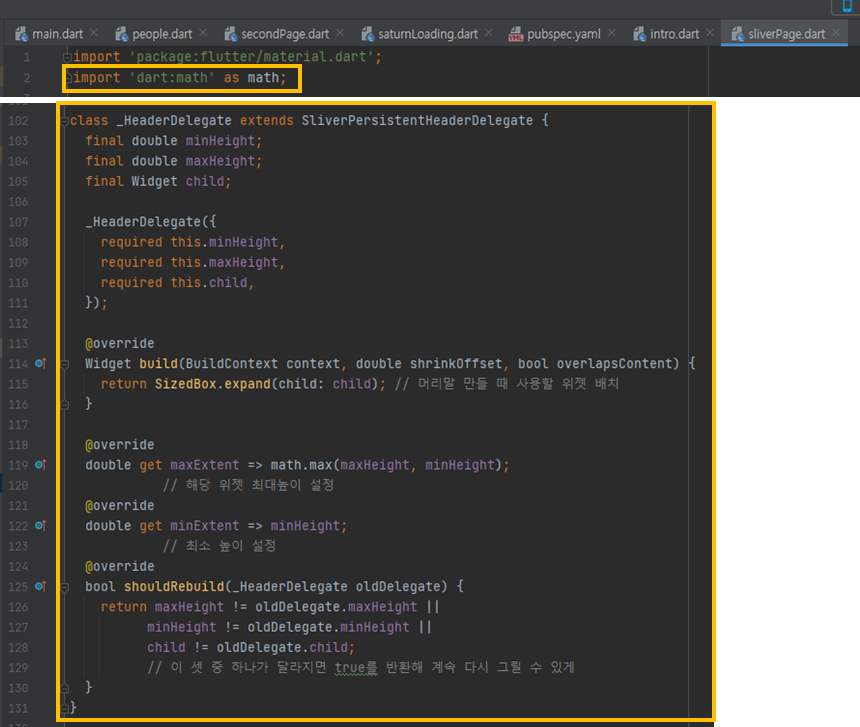Screen dimensions: 860x727
Task: Click the class fold end marker on line 131
Action: [65, 708]
